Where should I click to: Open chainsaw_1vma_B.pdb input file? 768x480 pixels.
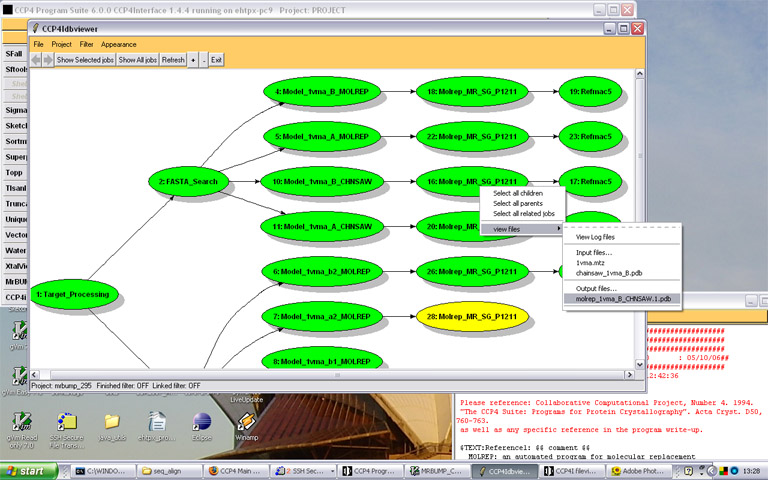point(622,273)
